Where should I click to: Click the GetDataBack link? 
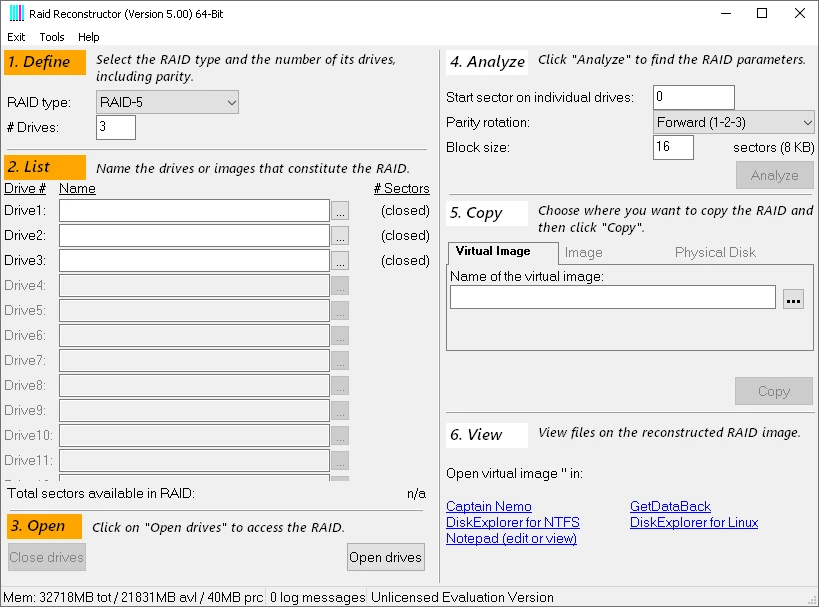click(670, 507)
